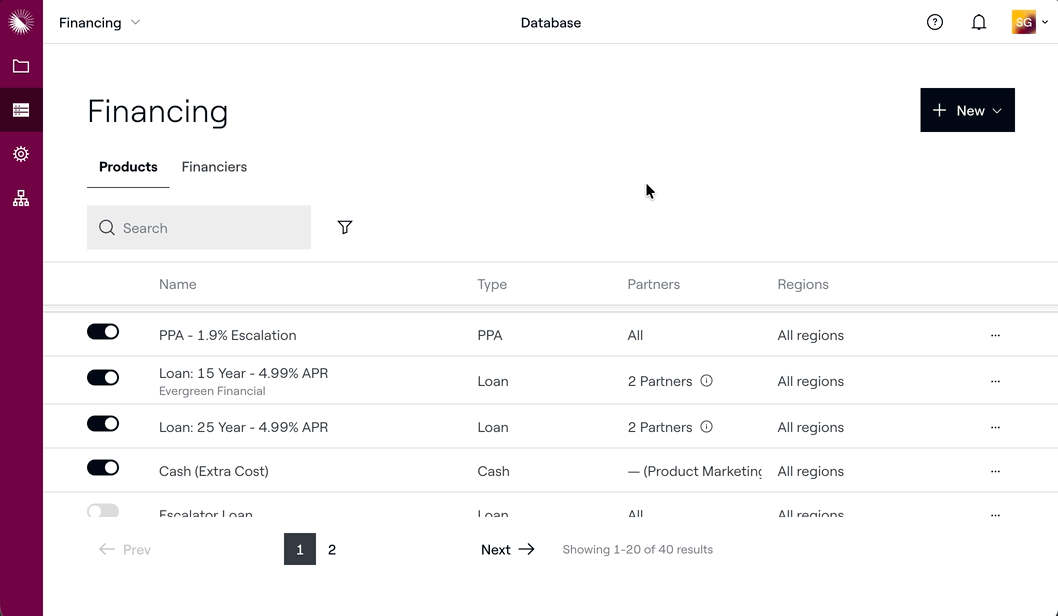The image size is (1058, 616).
Task: Switch off Cash (Extra Cost) product
Action: tap(103, 468)
